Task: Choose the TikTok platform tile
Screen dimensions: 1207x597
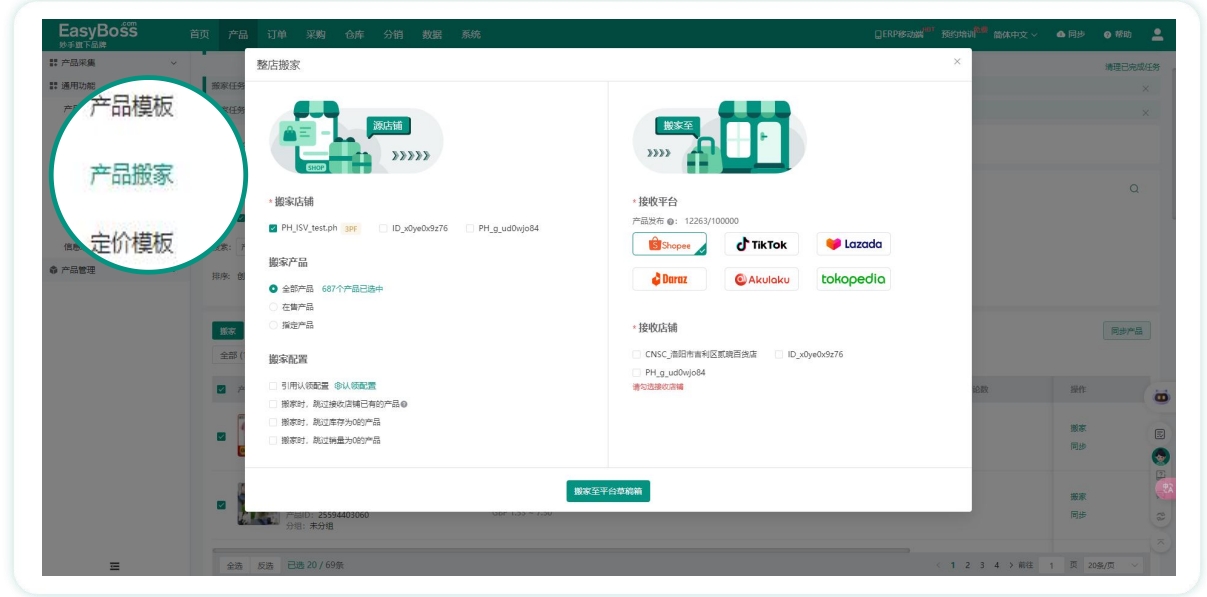Action: (761, 245)
